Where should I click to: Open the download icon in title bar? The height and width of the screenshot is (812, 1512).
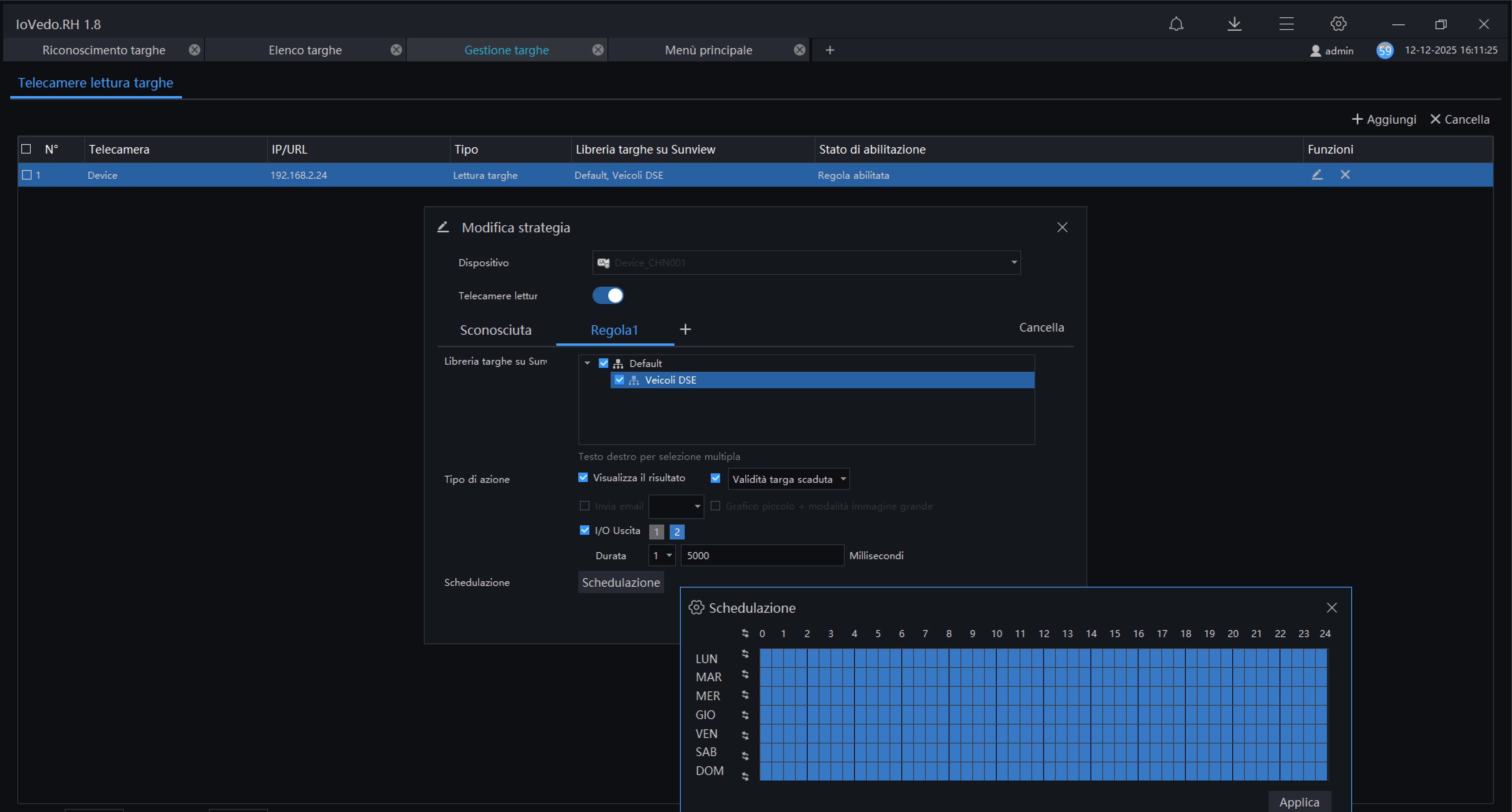1234,24
